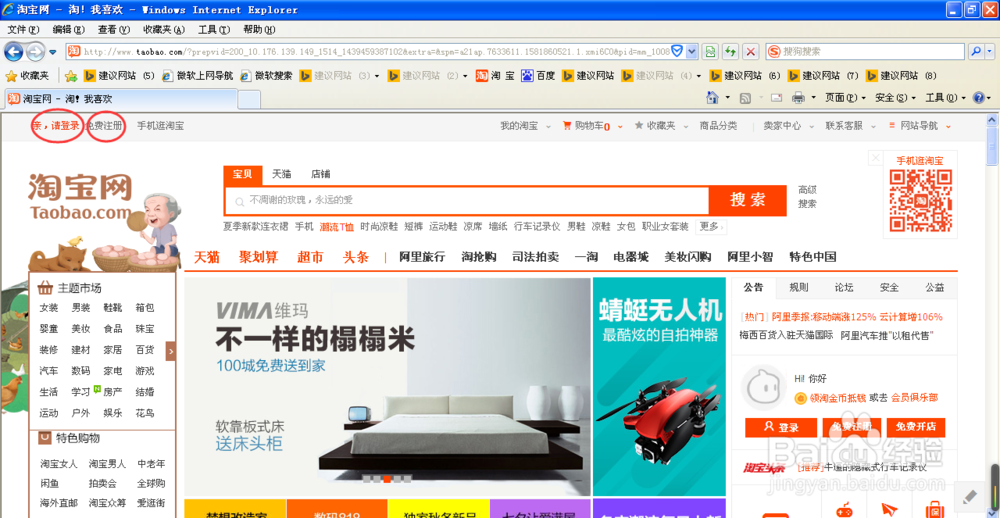This screenshot has height=518, width=1000.
Task: Open 阿里旅行 navigation link
Action: (422, 257)
